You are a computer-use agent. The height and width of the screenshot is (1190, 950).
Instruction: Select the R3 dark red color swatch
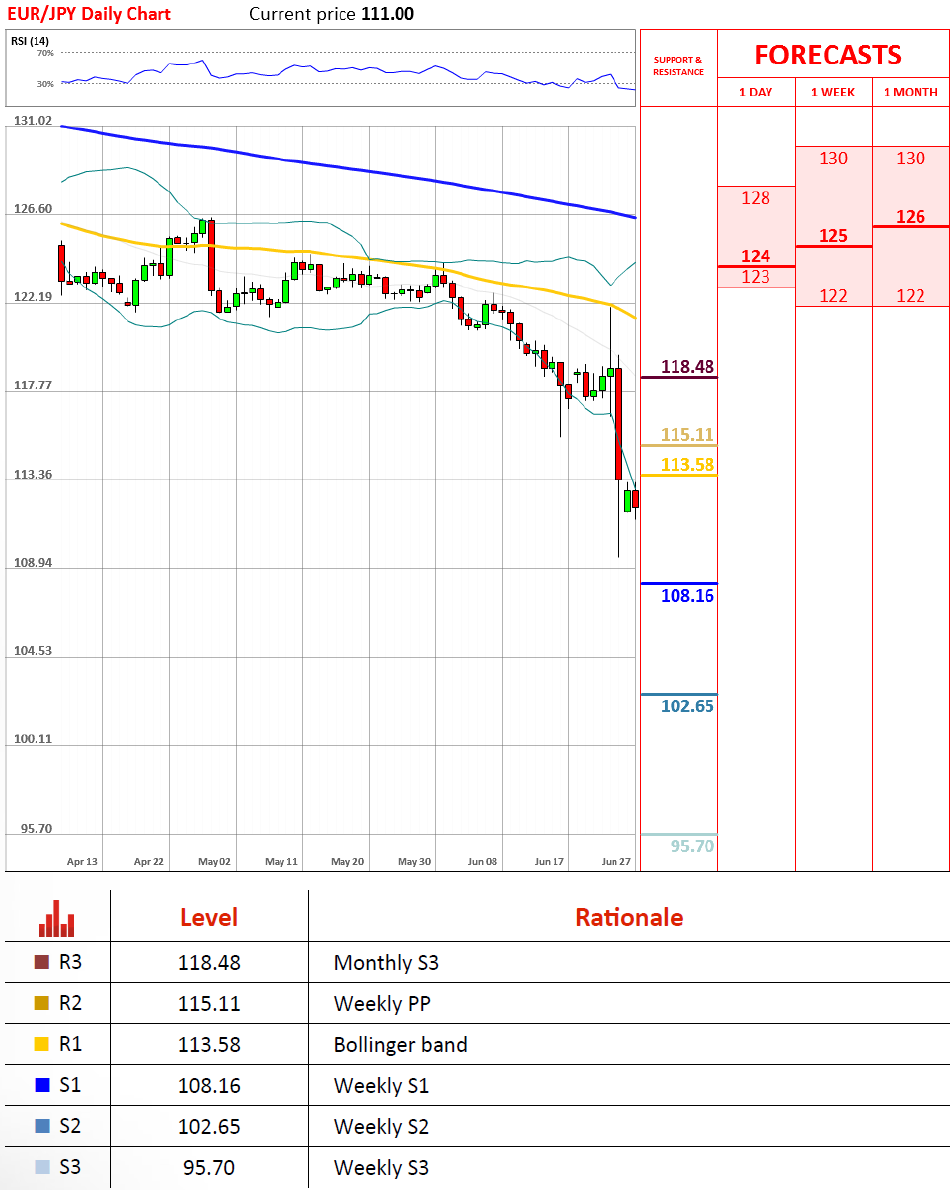point(41,963)
